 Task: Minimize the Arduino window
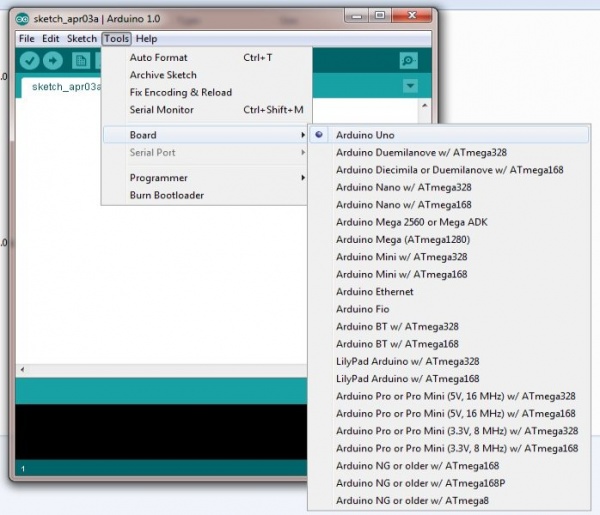click(357, 16)
